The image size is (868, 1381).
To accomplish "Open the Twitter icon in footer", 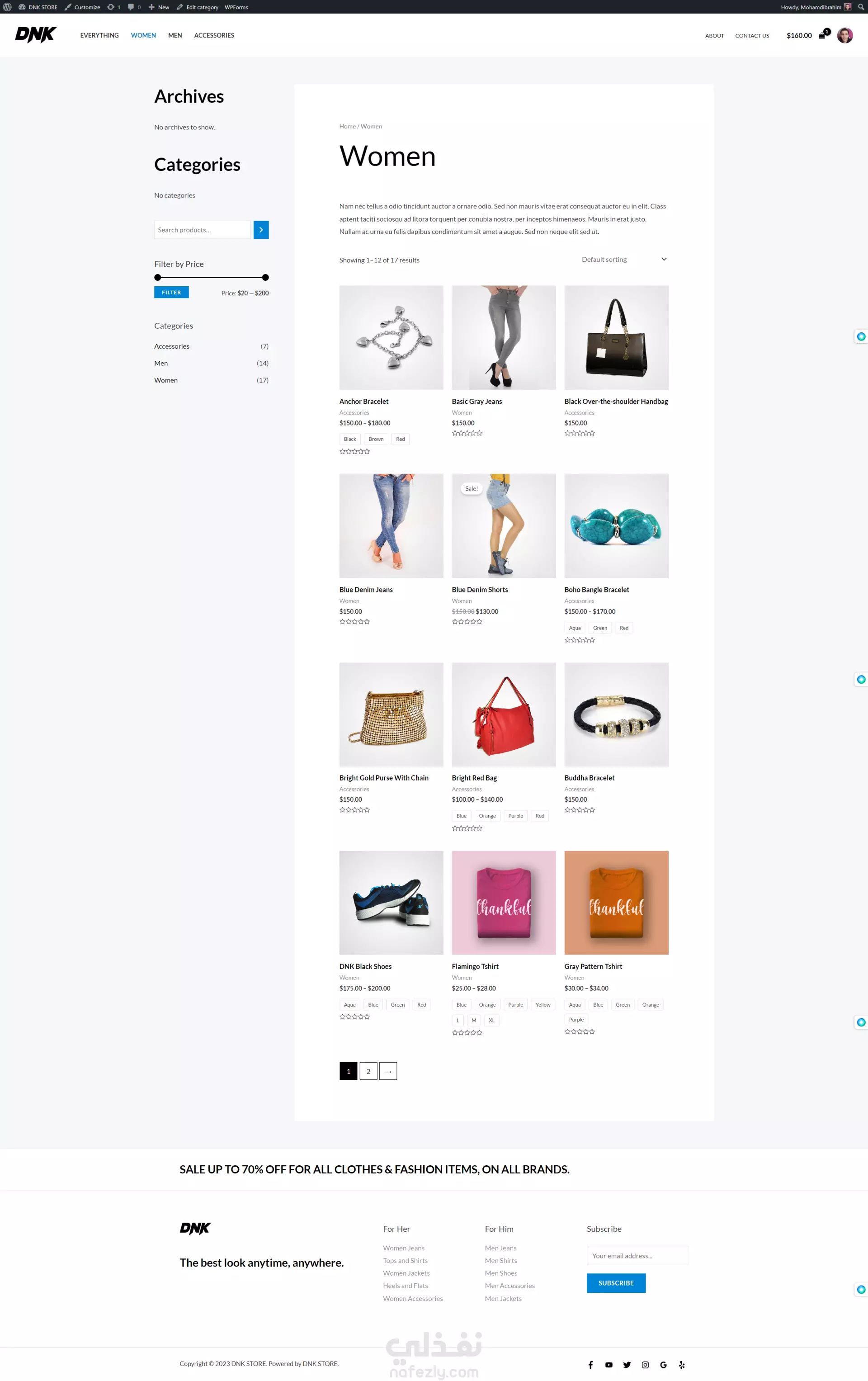I will [x=627, y=1365].
